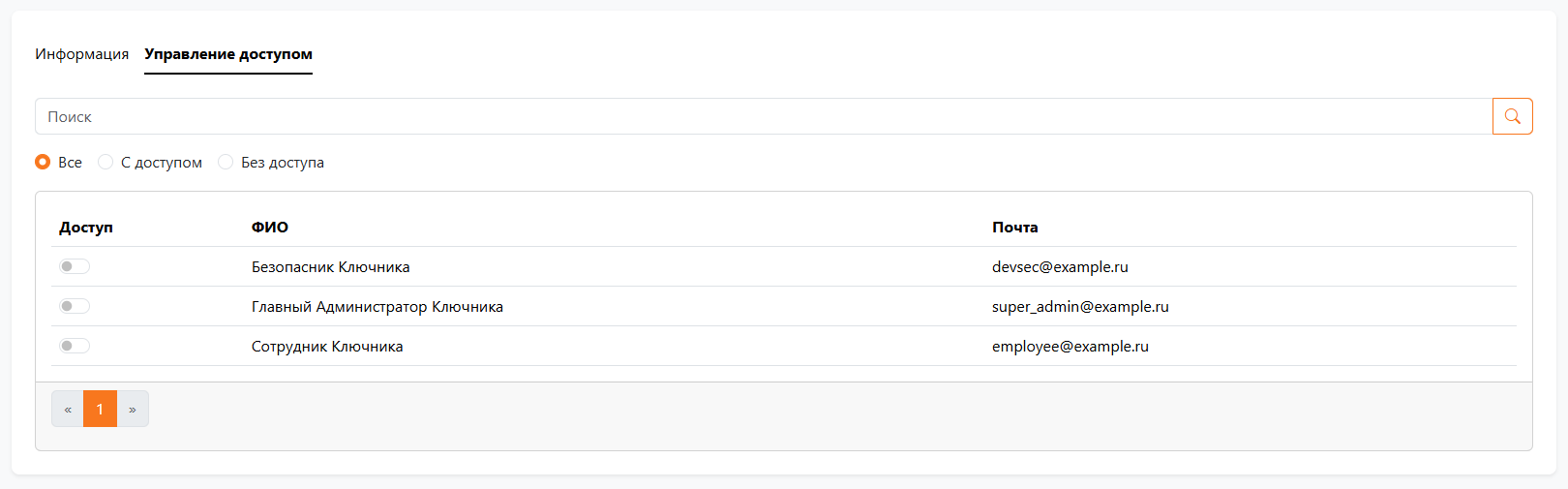Image resolution: width=1568 pixels, height=489 pixels.
Task: Click the super_admin@example.ru email cell
Action: pyautogui.click(x=1080, y=306)
